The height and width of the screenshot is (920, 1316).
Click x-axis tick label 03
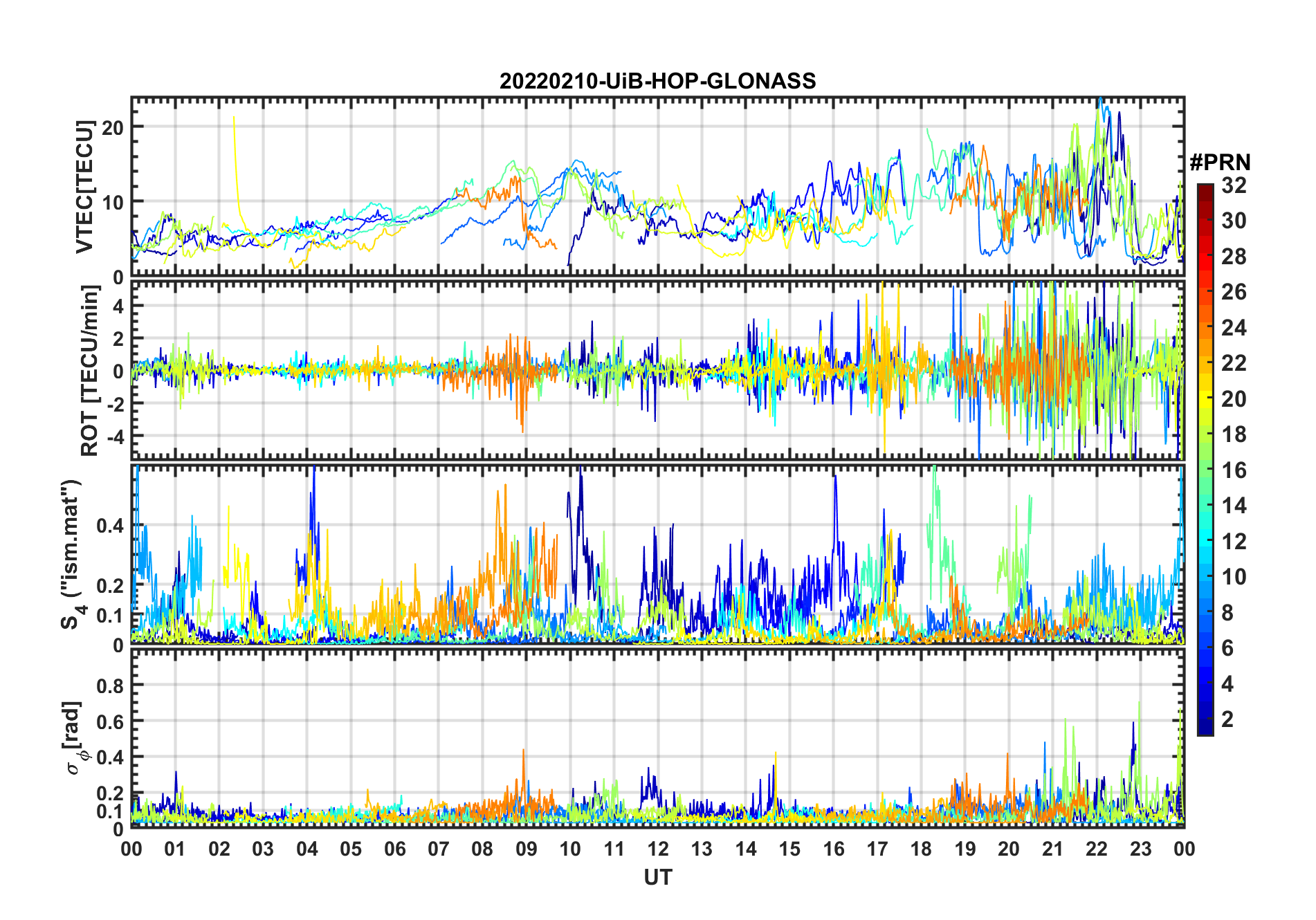(264, 849)
